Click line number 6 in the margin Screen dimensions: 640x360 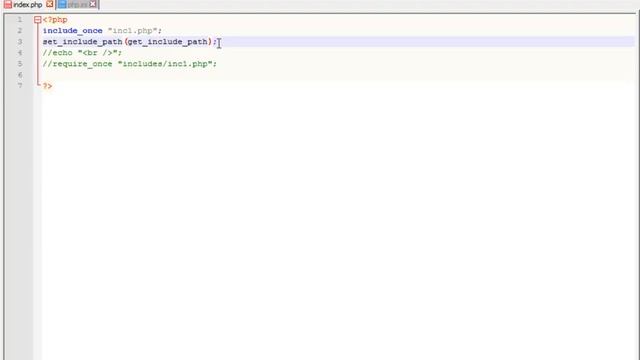(20, 75)
